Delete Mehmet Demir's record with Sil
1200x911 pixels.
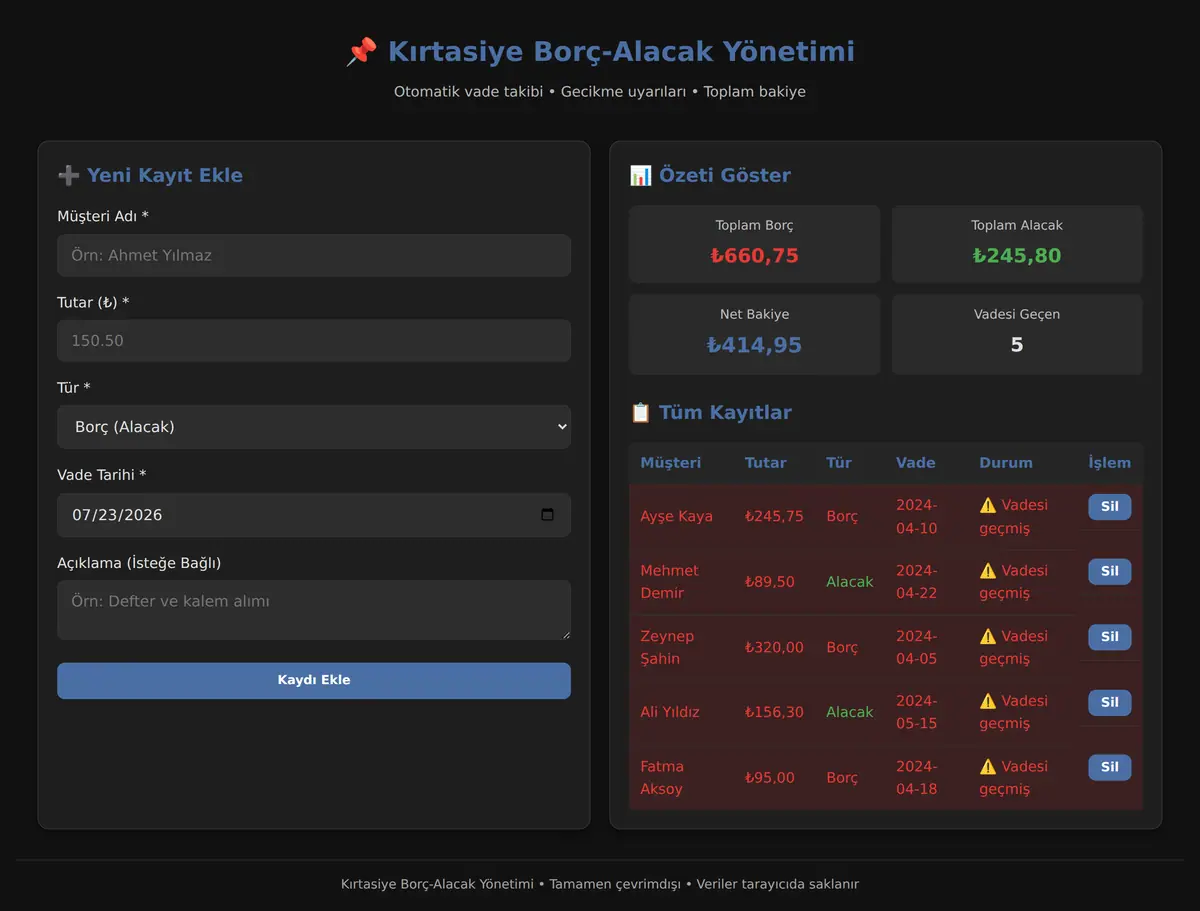coord(1110,572)
